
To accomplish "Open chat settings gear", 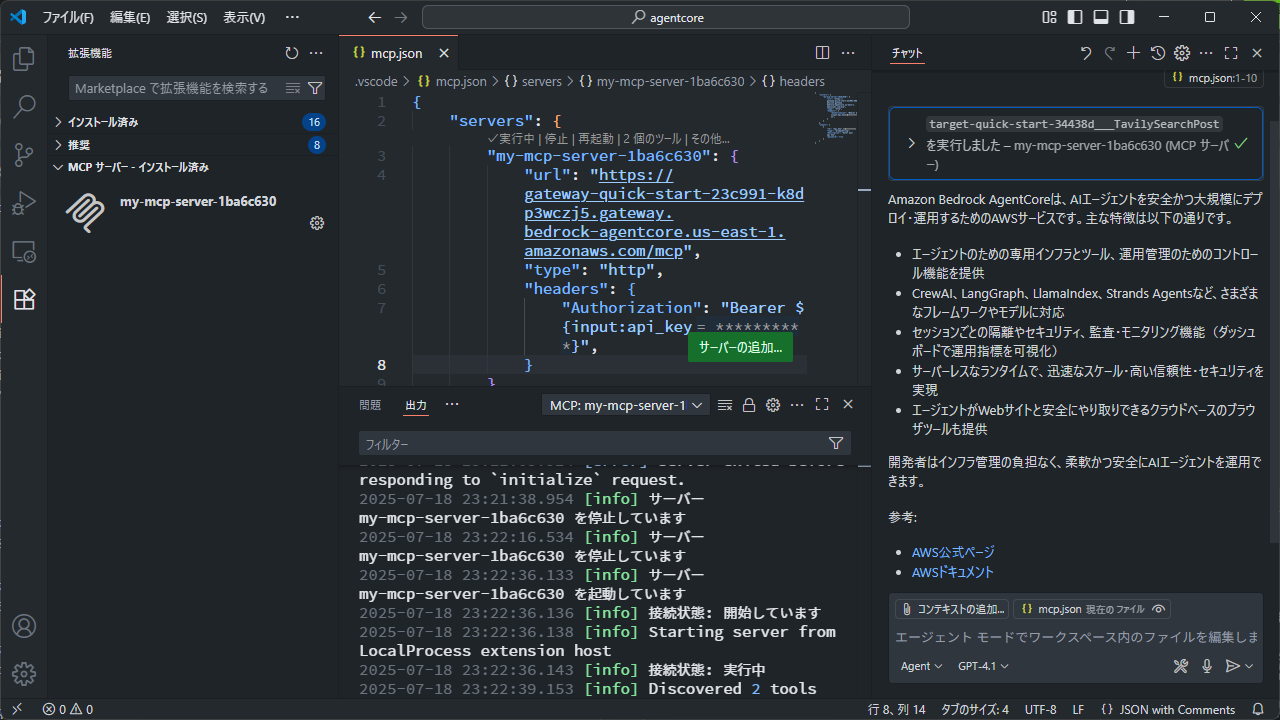I will [x=1182, y=53].
